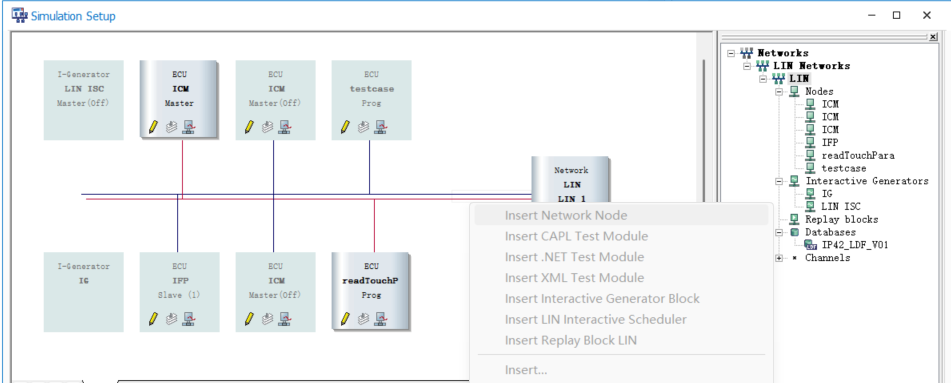
Task: Choose Insert Interactive Generator Block
Action: tap(621, 299)
